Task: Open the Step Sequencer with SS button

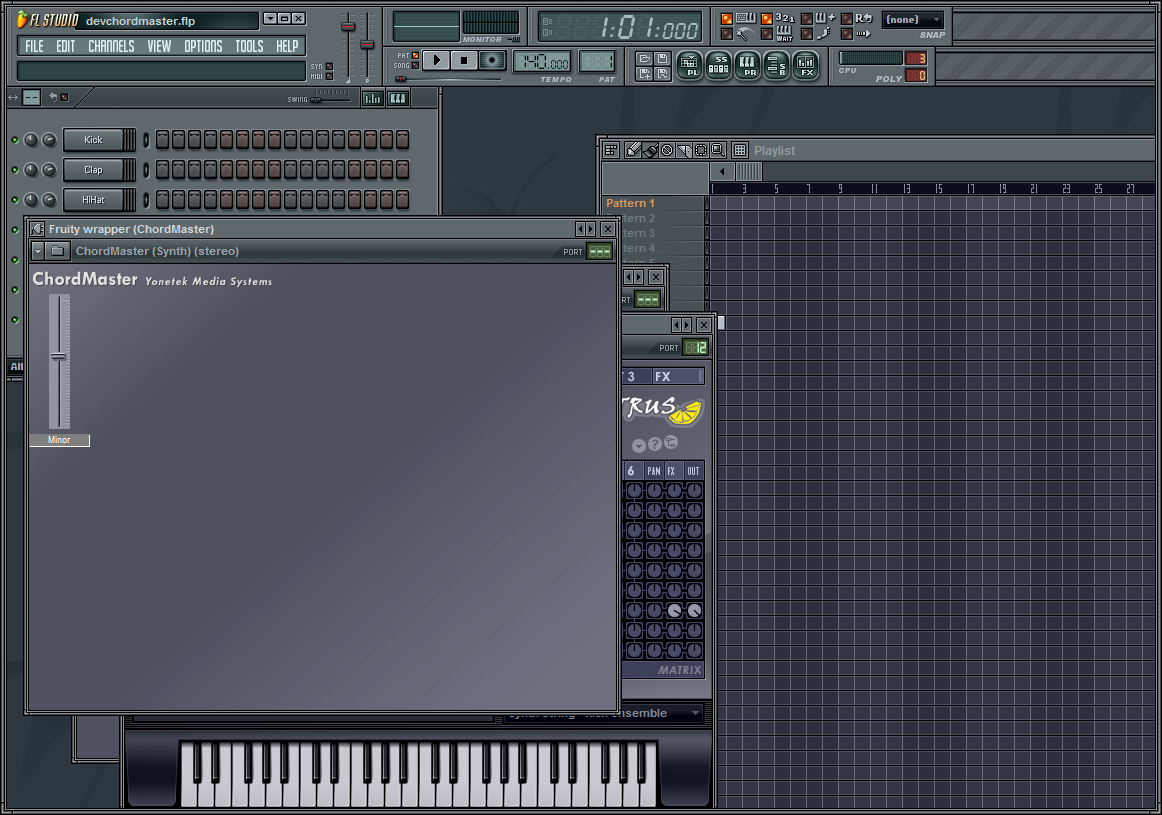Action: point(718,65)
